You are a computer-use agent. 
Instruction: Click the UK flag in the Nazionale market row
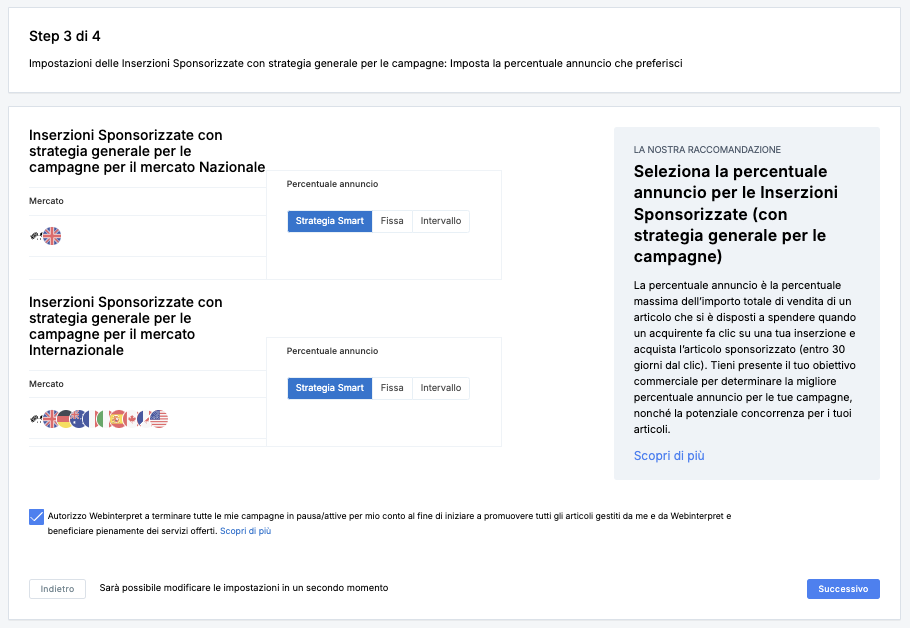[52, 236]
